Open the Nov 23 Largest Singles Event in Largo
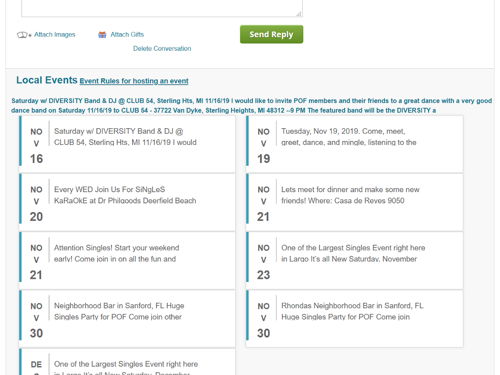 [354, 260]
